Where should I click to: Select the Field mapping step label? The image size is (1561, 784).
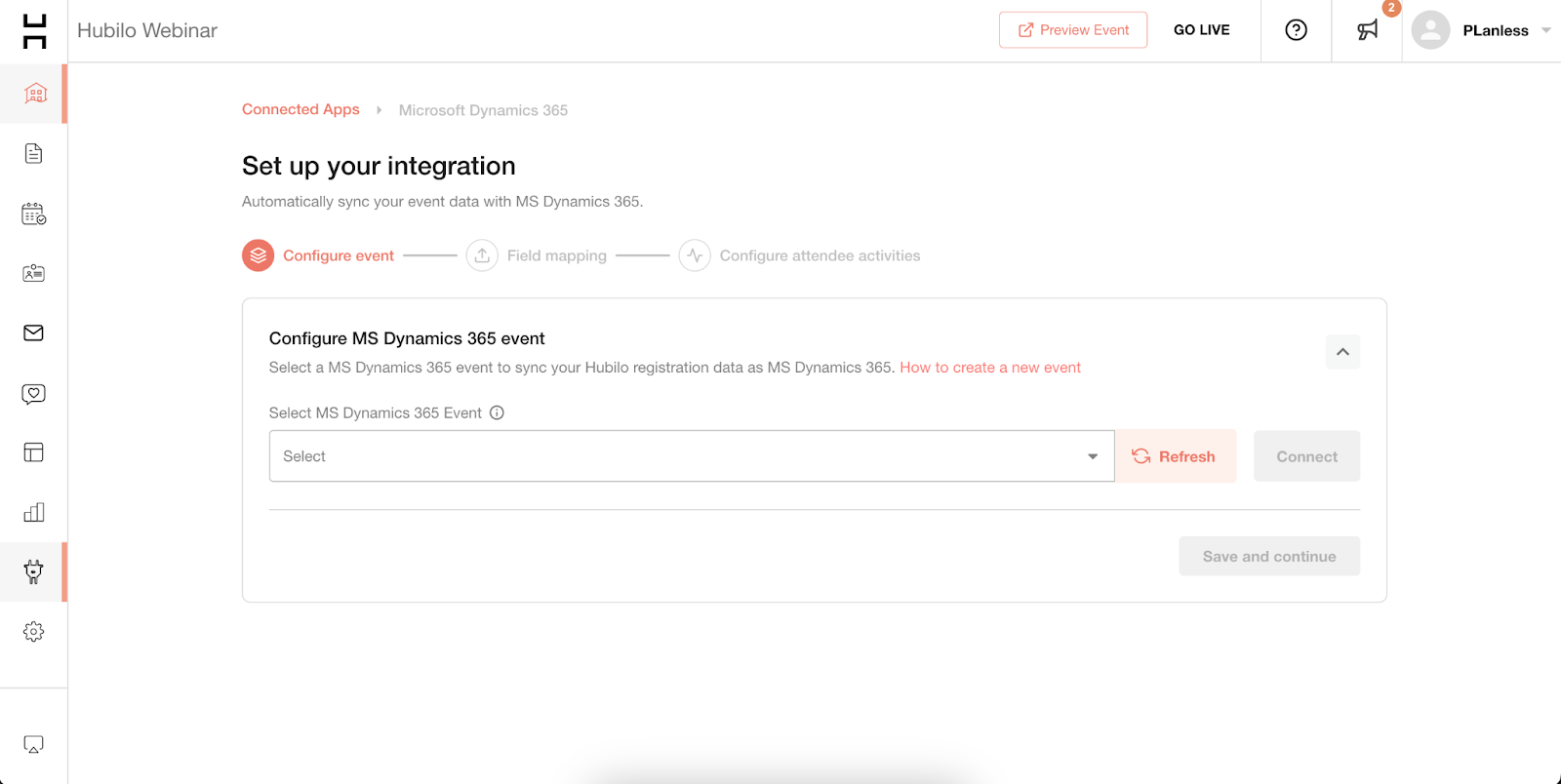pyautogui.click(x=557, y=255)
